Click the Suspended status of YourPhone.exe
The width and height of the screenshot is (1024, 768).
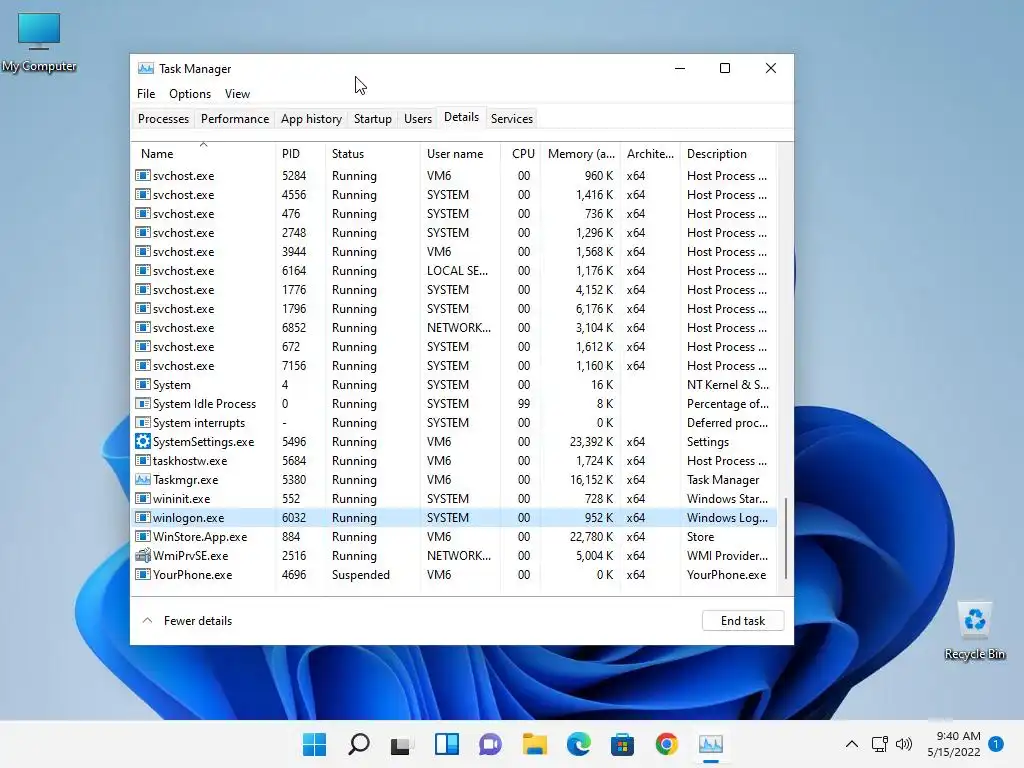(x=360, y=575)
